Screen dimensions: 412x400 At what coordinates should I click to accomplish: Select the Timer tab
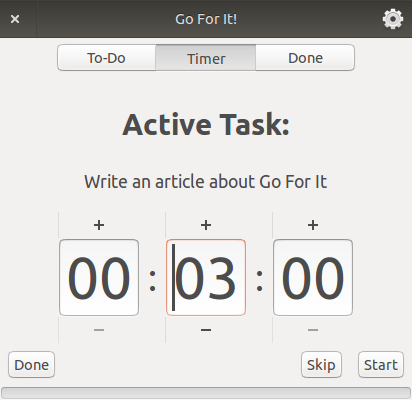click(x=206, y=58)
